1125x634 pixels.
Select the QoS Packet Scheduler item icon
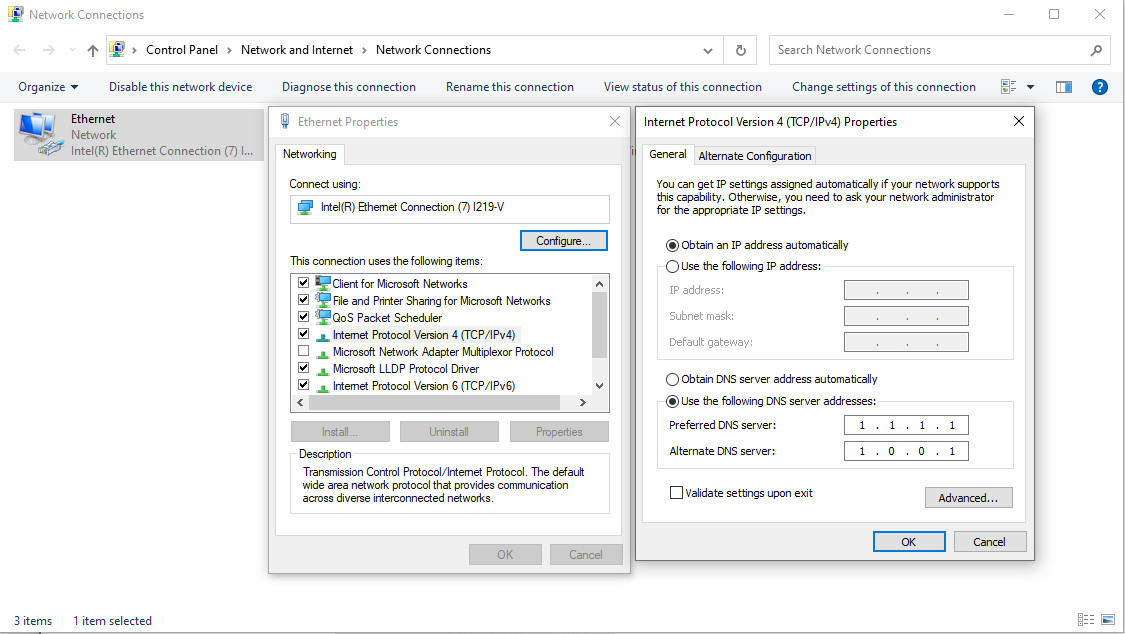(x=323, y=317)
